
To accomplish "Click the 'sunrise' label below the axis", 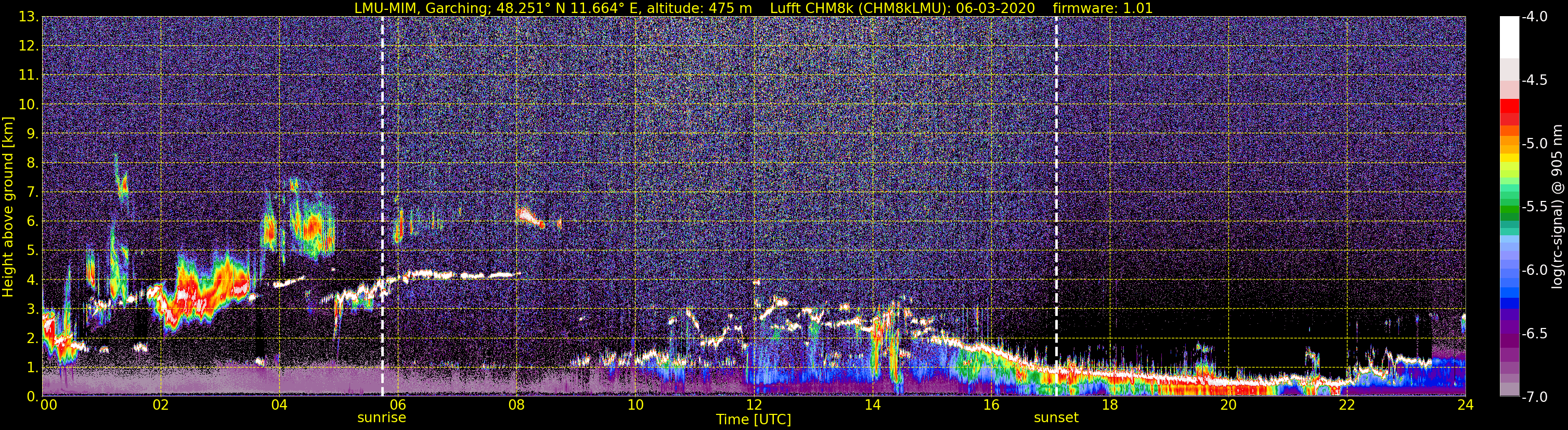I will (382, 418).
